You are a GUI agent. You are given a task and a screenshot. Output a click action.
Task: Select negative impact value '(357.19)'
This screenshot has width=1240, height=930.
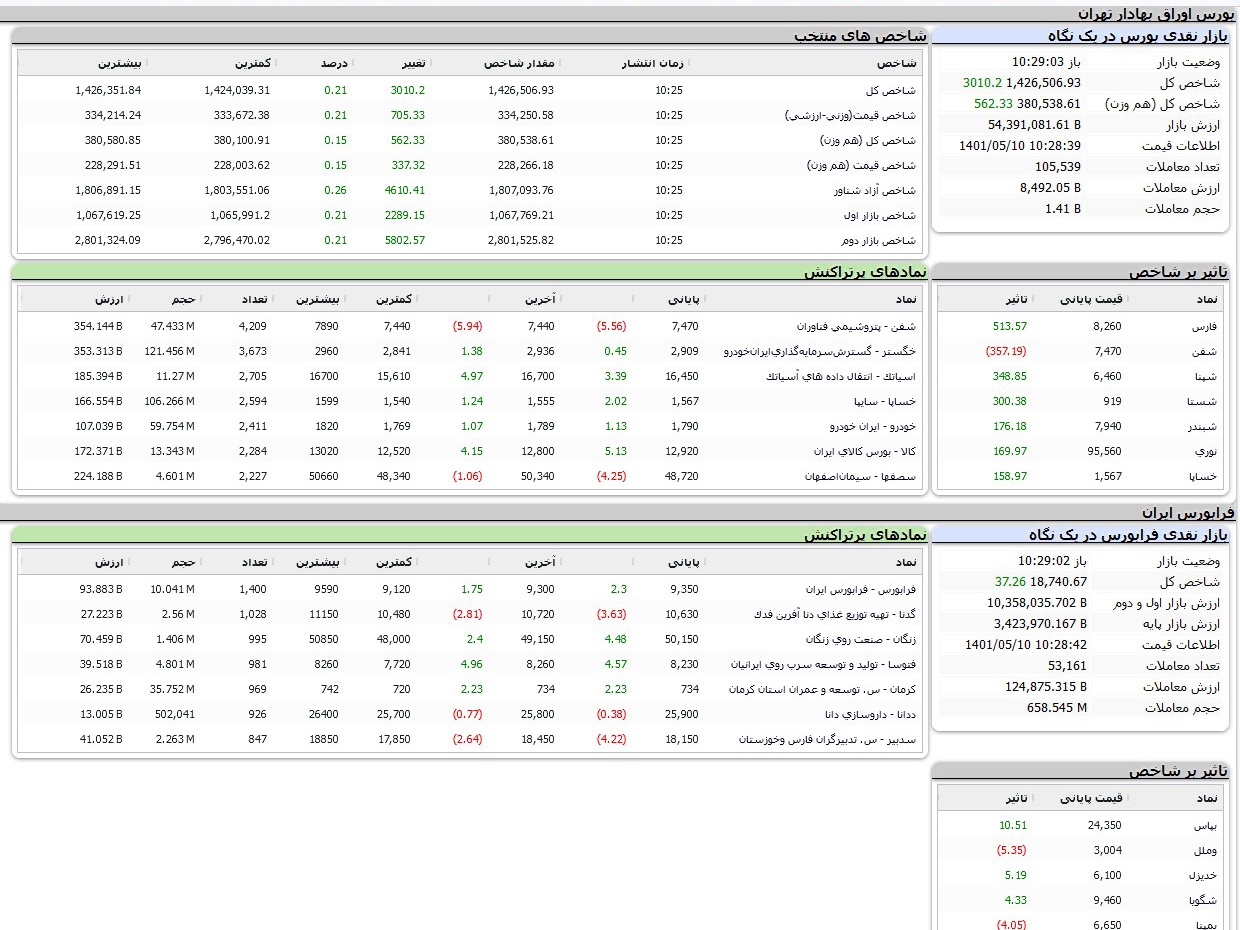point(1005,351)
